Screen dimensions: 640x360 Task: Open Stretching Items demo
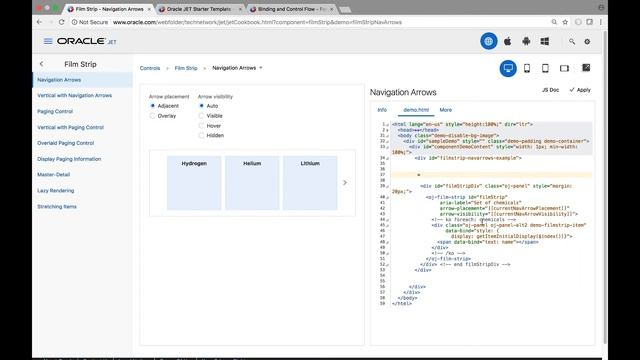click(57, 207)
